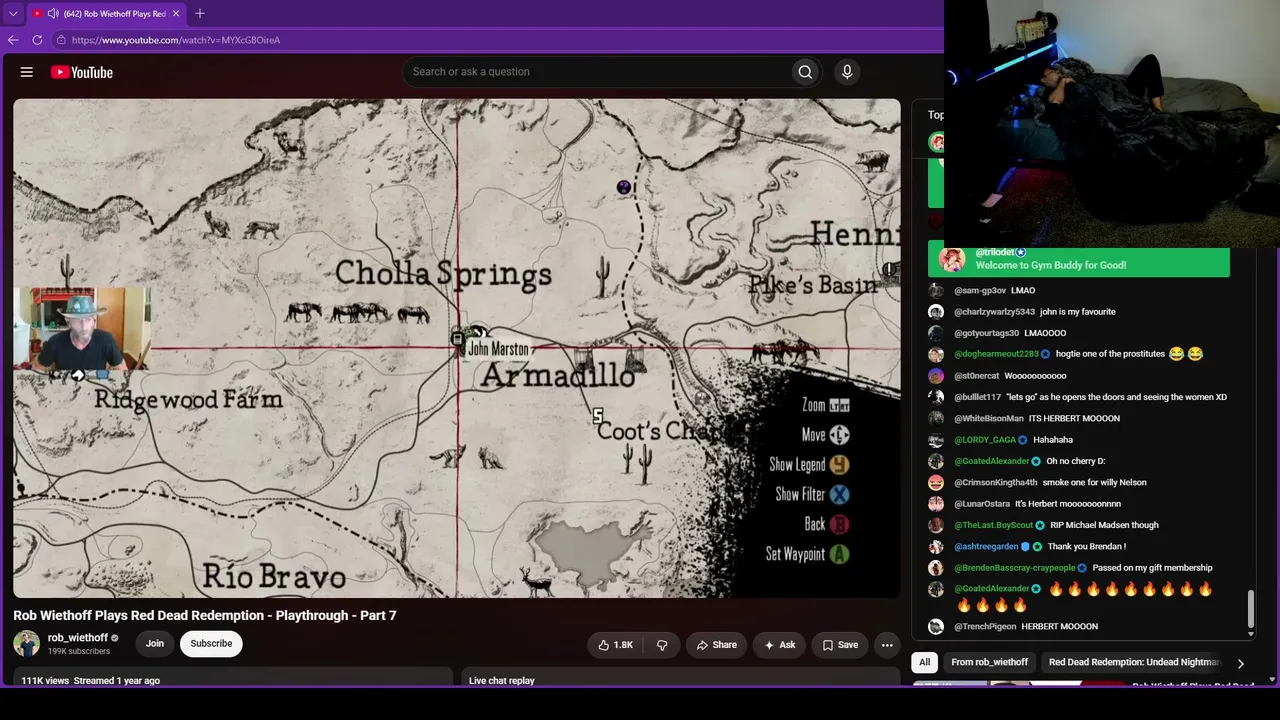Click the live chat scrollbar thumb
The height and width of the screenshot is (720, 1280).
[1250, 611]
